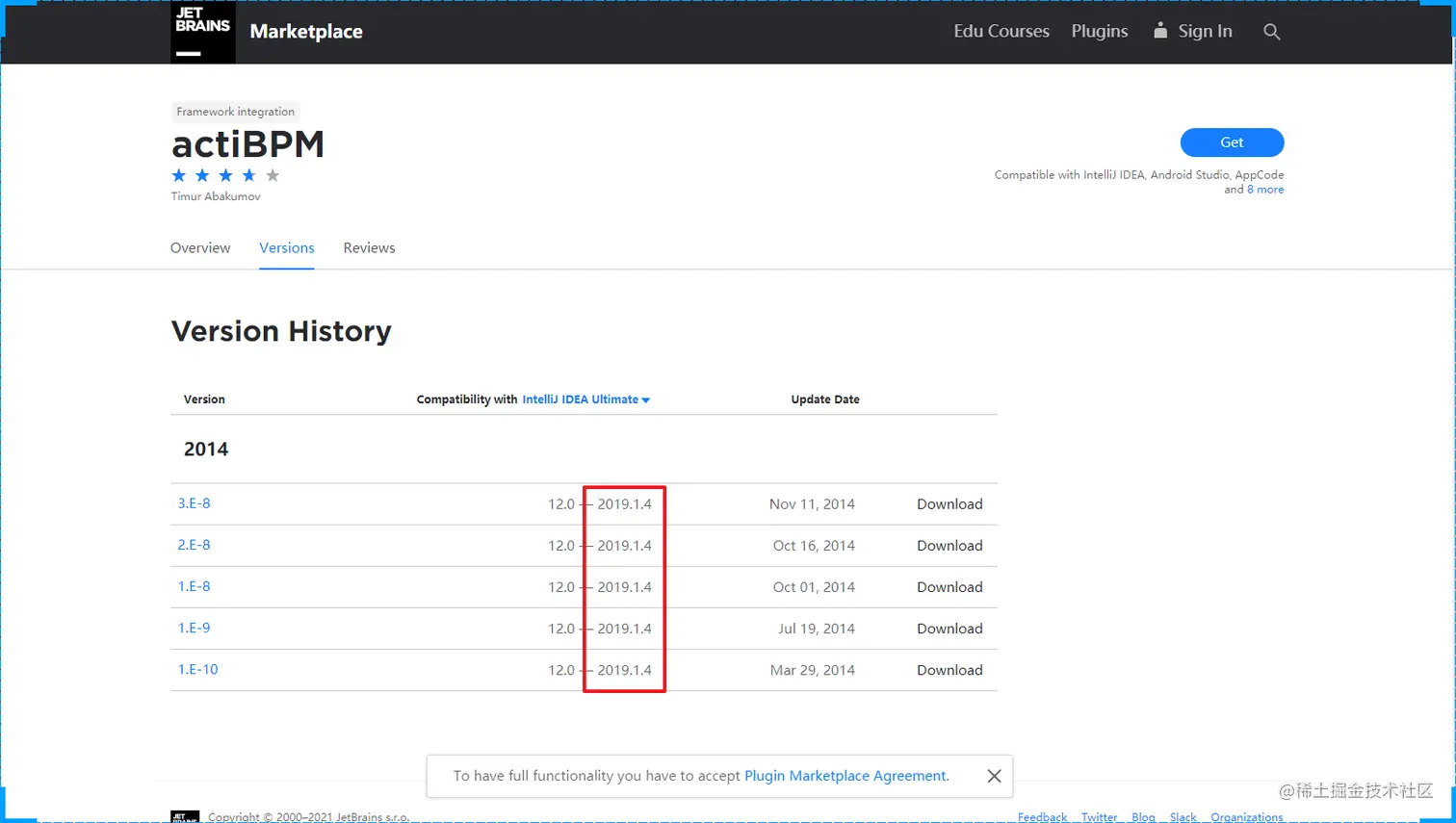This screenshot has width=1456, height=823.
Task: Click the JetBrains logo
Action: [203, 32]
